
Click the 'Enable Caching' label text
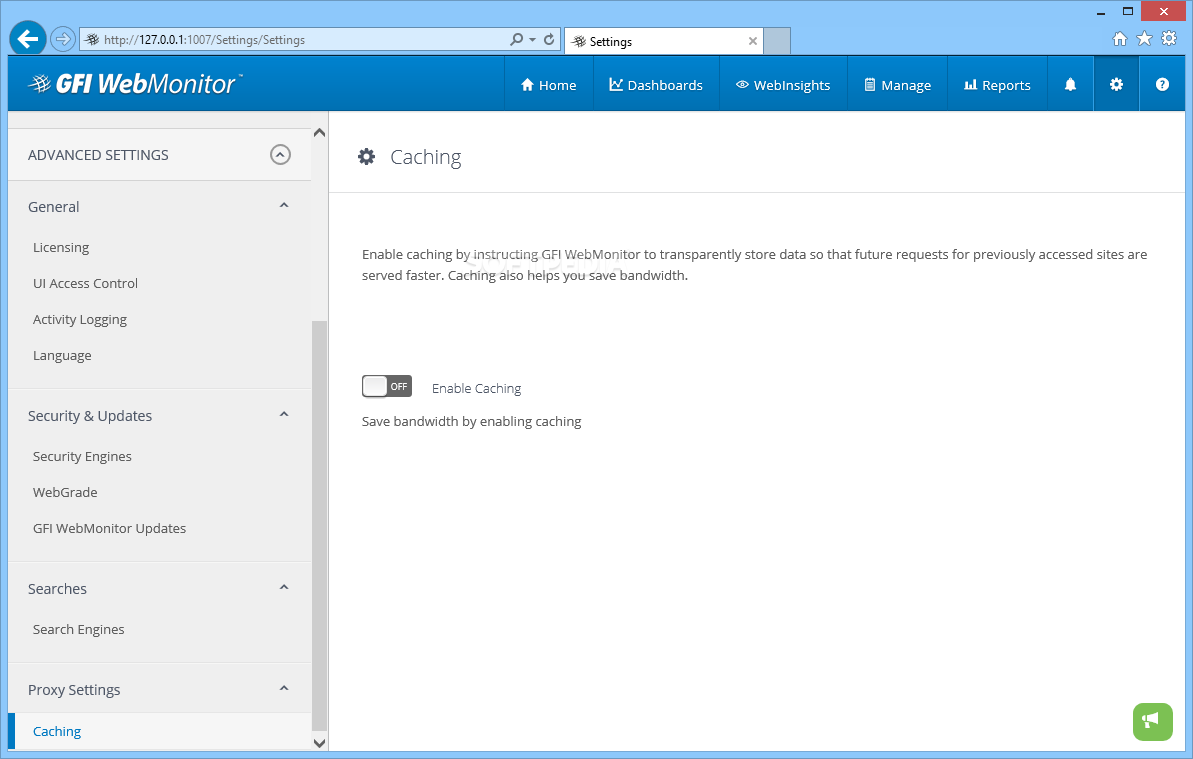point(476,388)
